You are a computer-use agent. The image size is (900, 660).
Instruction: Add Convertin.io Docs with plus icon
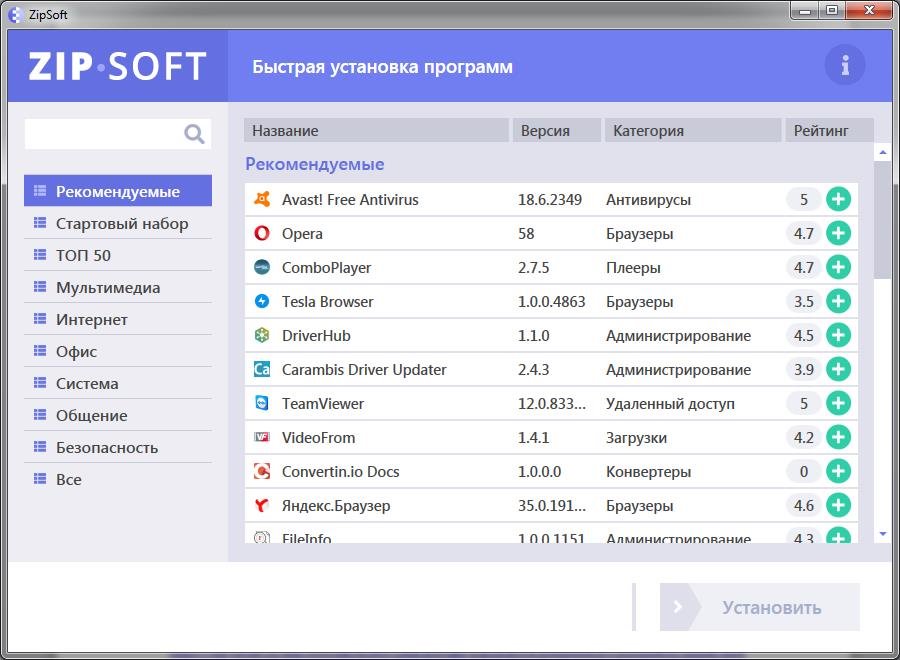838,471
